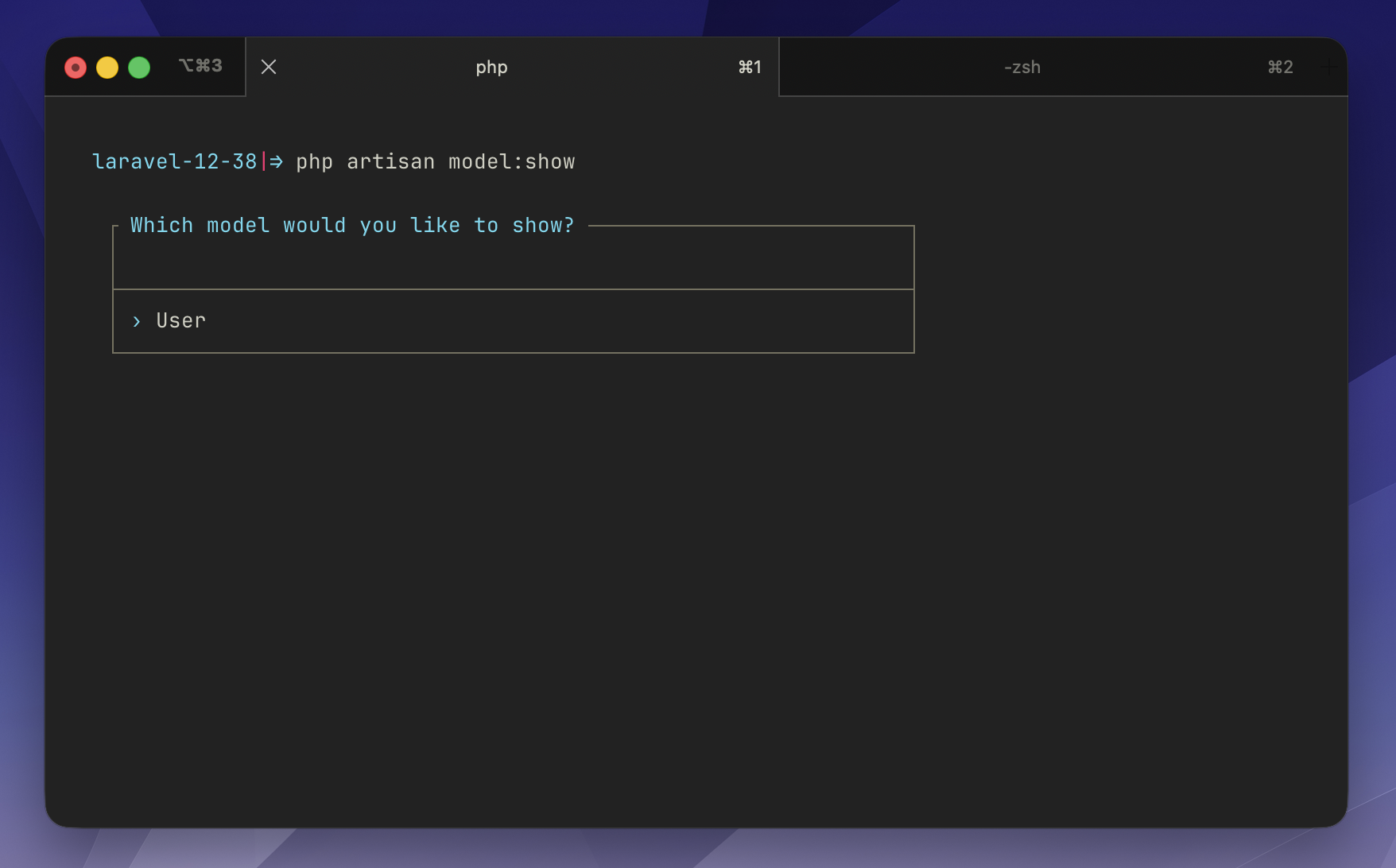Click the X icon on the php tab
The image size is (1396, 868).
[x=269, y=67]
